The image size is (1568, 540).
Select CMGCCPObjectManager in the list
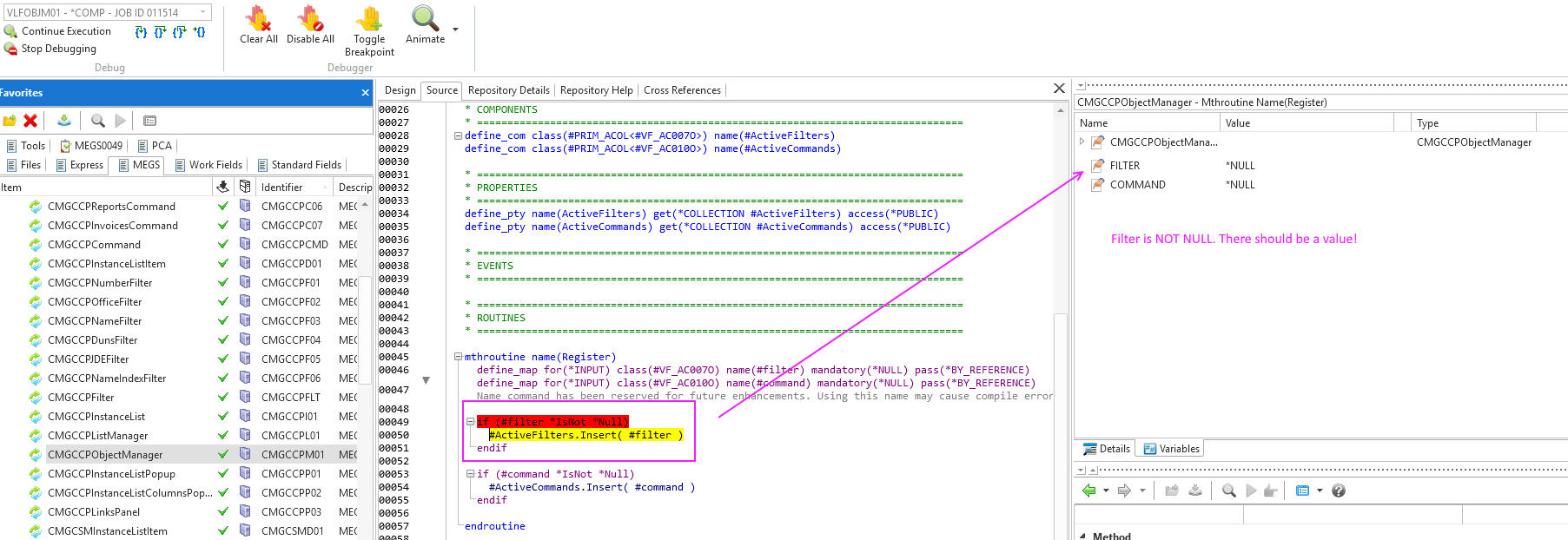pos(105,455)
